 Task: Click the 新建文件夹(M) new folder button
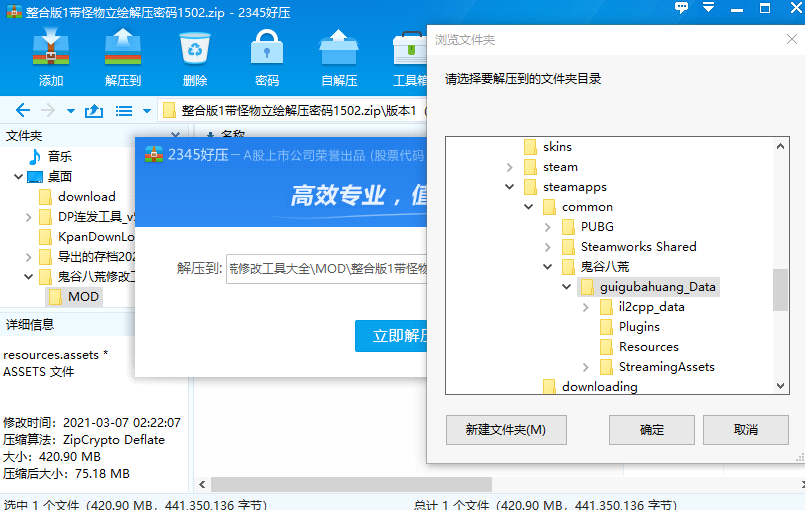tap(506, 430)
